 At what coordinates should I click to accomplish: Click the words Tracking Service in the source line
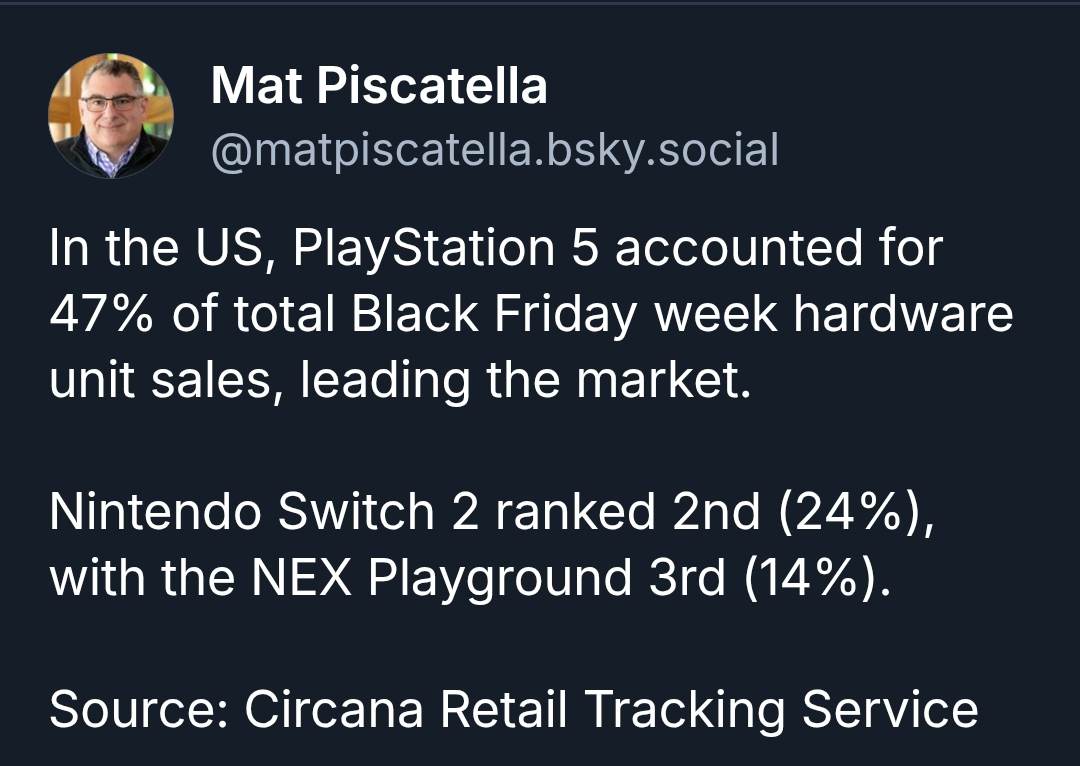coord(782,710)
